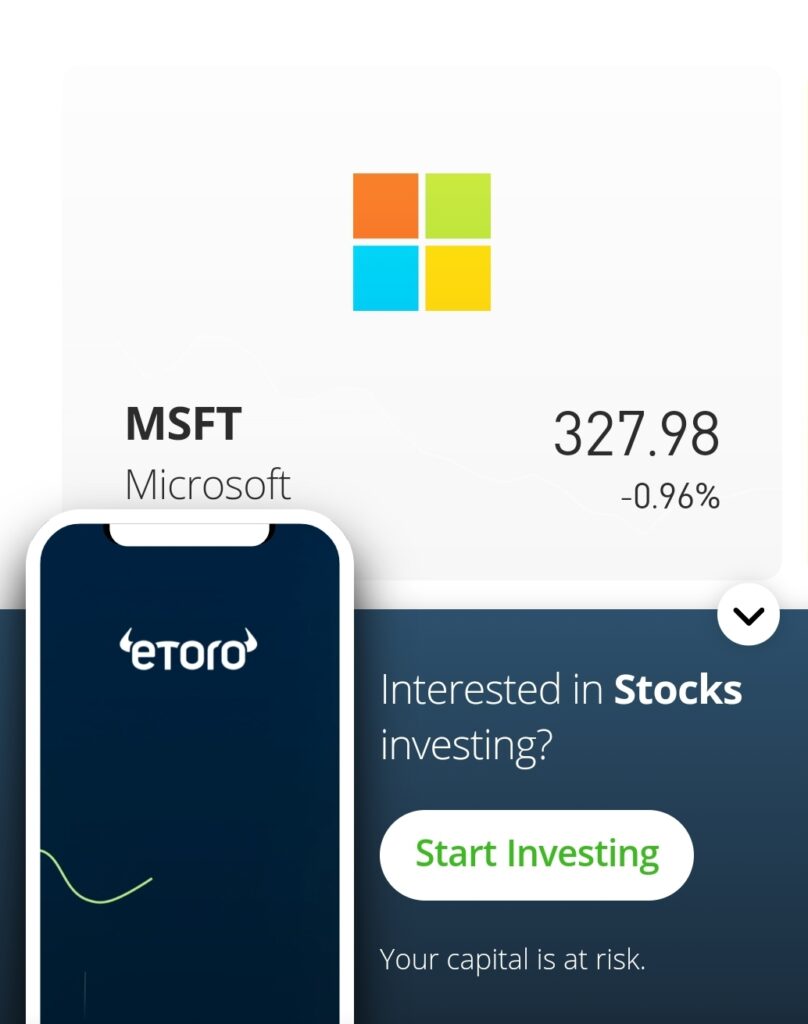Open the Stocks investing link
808x1024 pixels.
pyautogui.click(x=676, y=688)
